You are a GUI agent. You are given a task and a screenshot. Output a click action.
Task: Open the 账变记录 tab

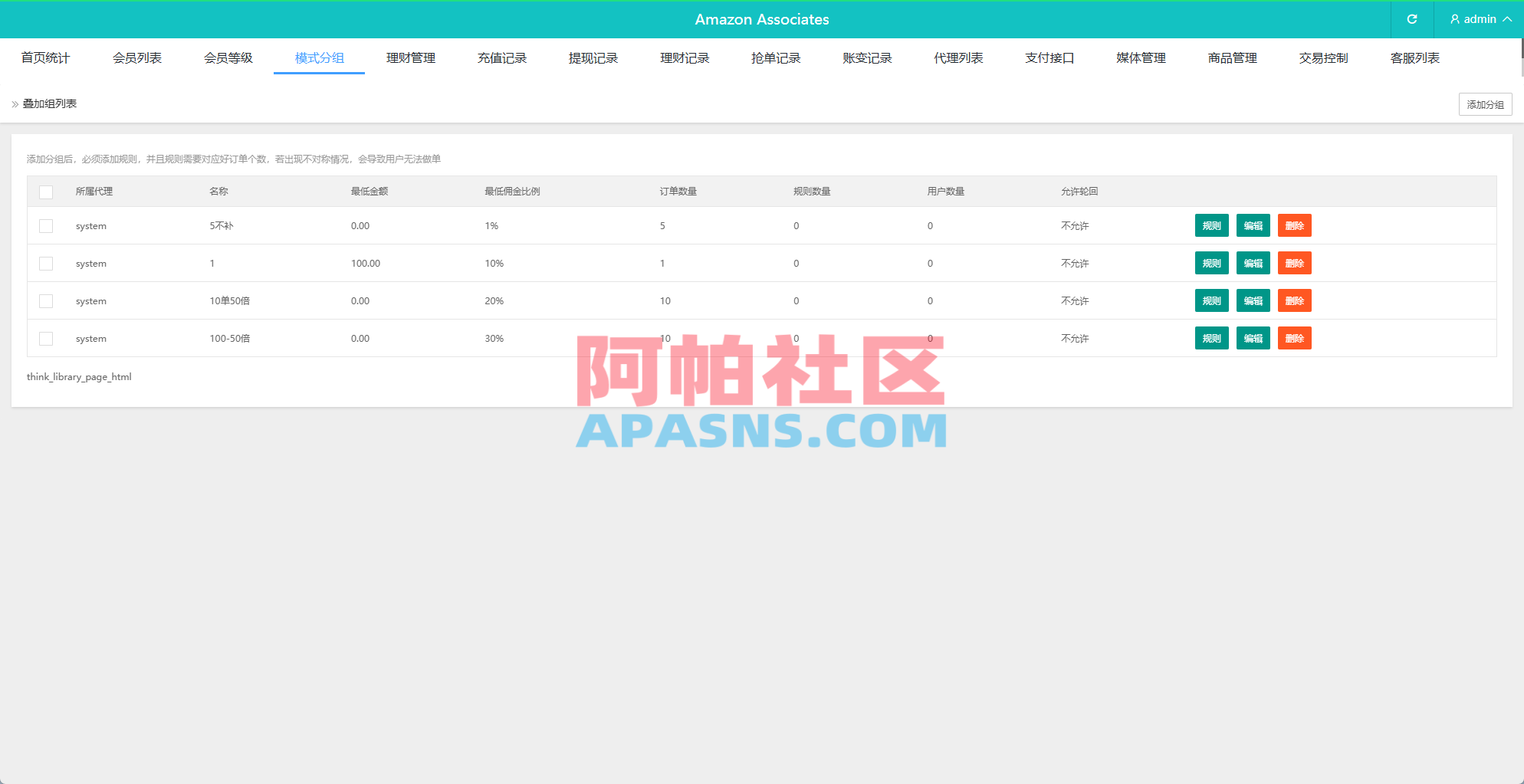867,57
